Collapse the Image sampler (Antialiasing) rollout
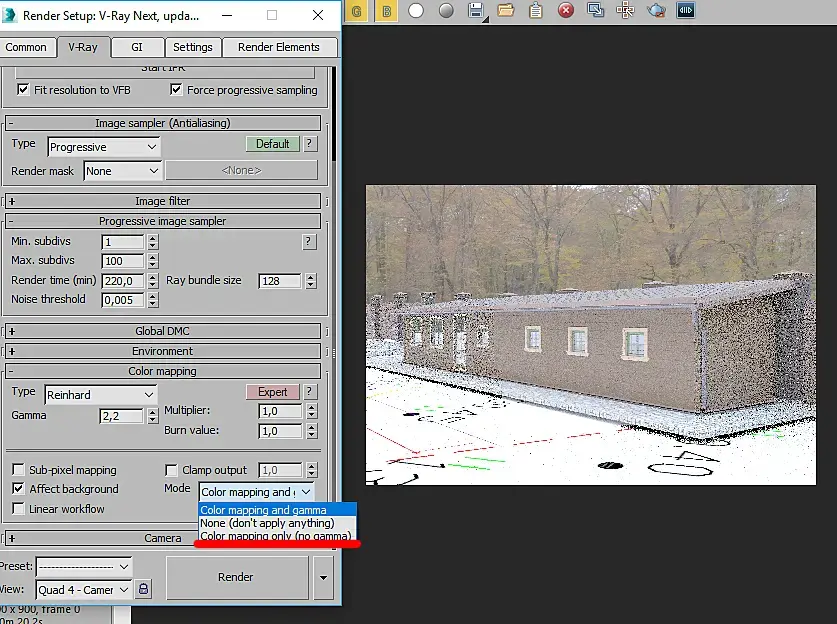The image size is (837, 624). (x=162, y=123)
